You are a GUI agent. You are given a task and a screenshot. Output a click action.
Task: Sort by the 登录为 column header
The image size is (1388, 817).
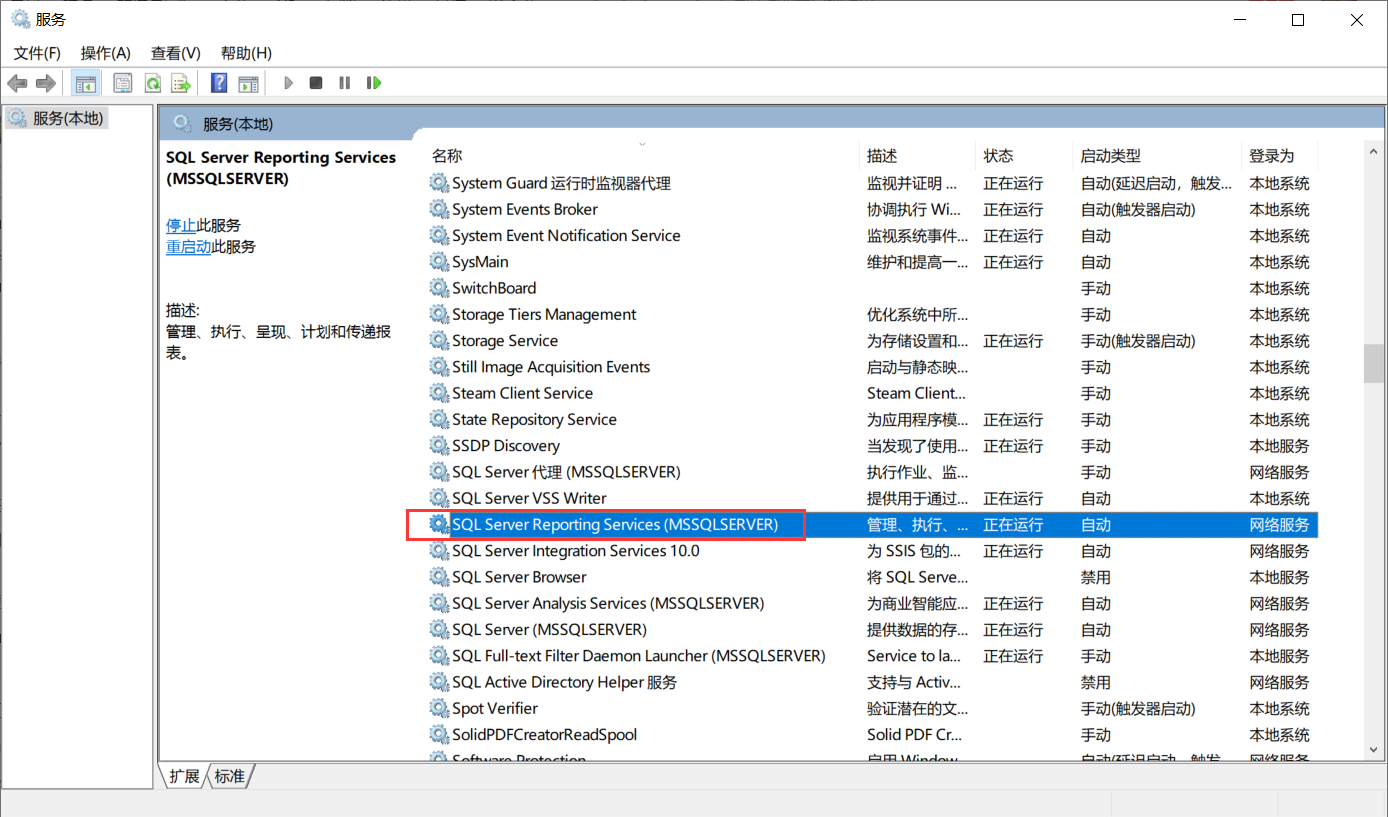coord(1271,156)
